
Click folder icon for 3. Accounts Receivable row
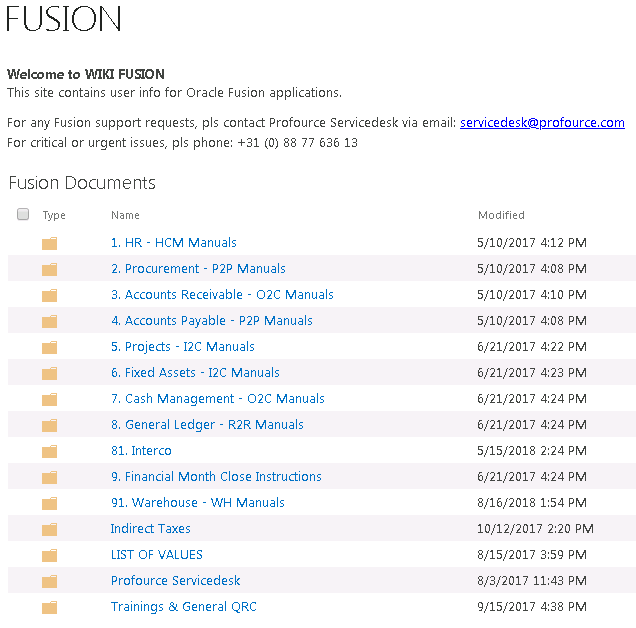pos(49,295)
